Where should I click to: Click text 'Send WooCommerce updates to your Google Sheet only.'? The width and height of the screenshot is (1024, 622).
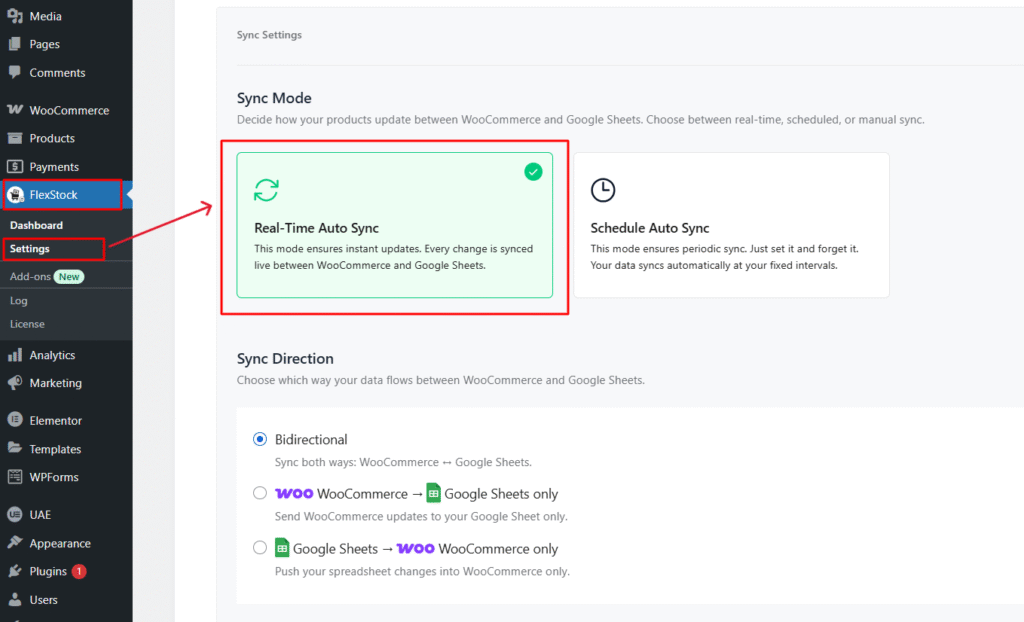(421, 517)
